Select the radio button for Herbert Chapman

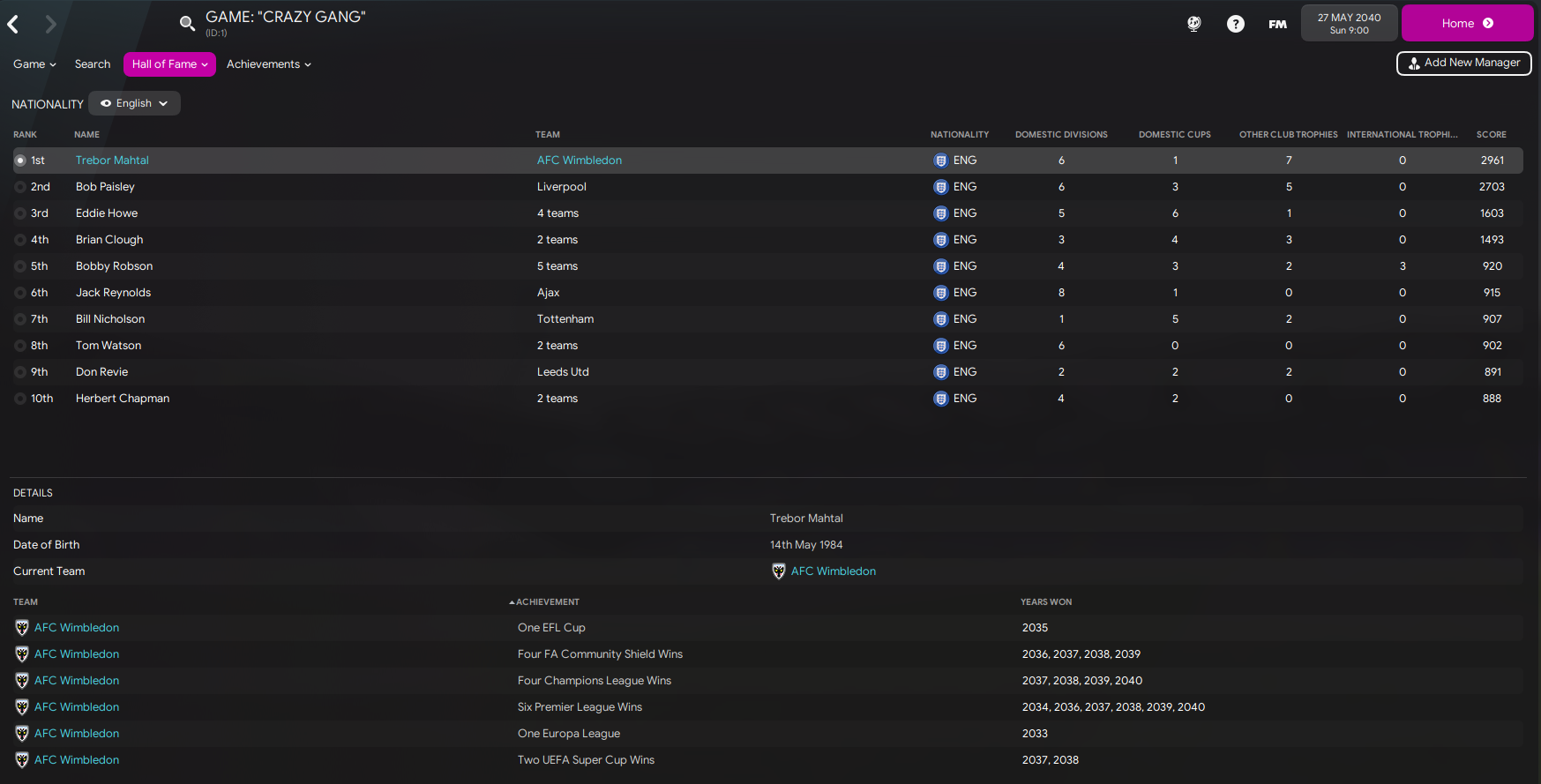coord(20,399)
